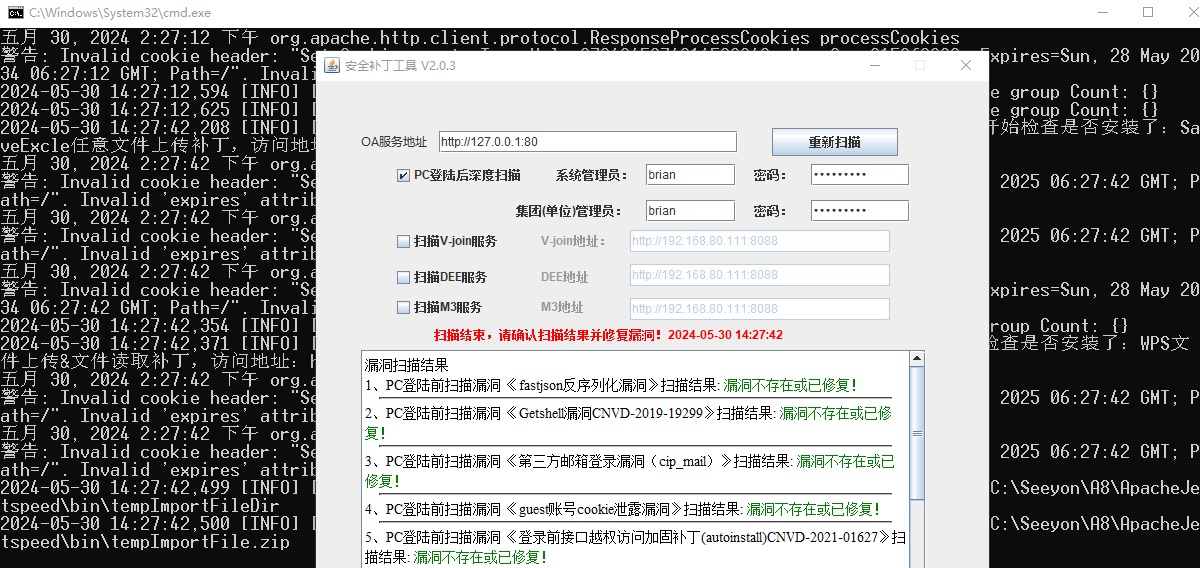Screen dimensions: 1200x568
Task: Enable 扫描V-join服务 checkbox
Action: point(403,241)
